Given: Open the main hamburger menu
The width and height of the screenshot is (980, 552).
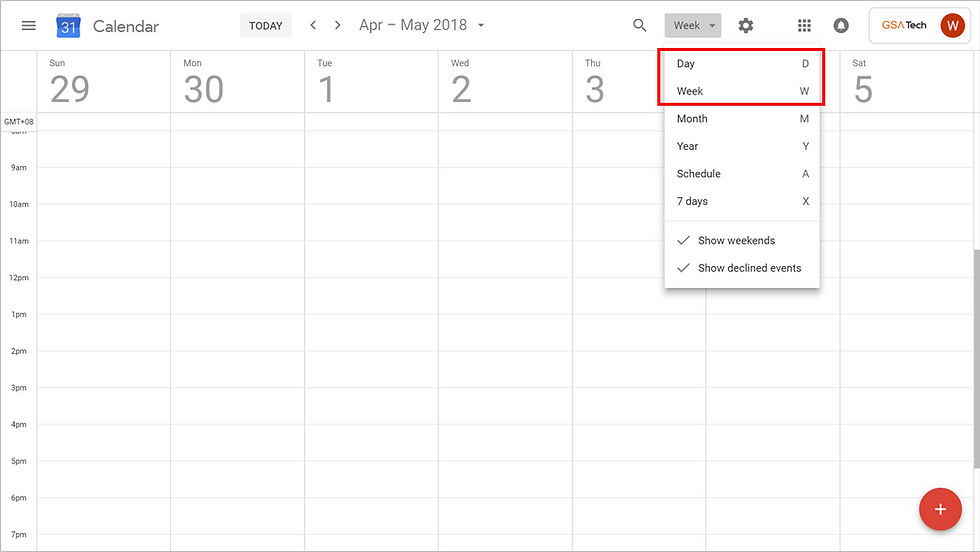Looking at the screenshot, I should pos(29,26).
